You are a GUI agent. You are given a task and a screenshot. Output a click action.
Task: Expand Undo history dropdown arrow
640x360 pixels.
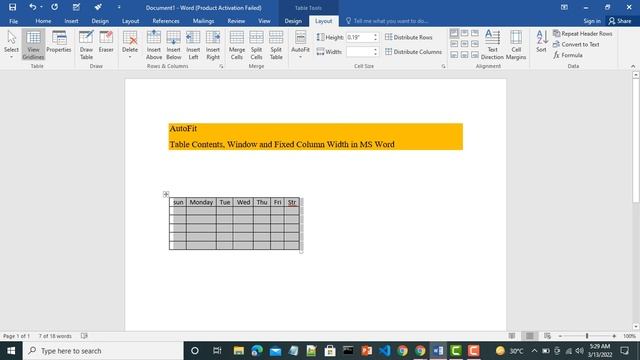[41, 7]
